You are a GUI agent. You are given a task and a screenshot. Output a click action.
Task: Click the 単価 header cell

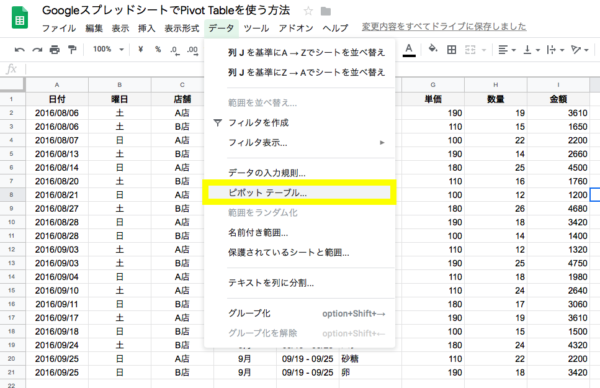pos(433,99)
